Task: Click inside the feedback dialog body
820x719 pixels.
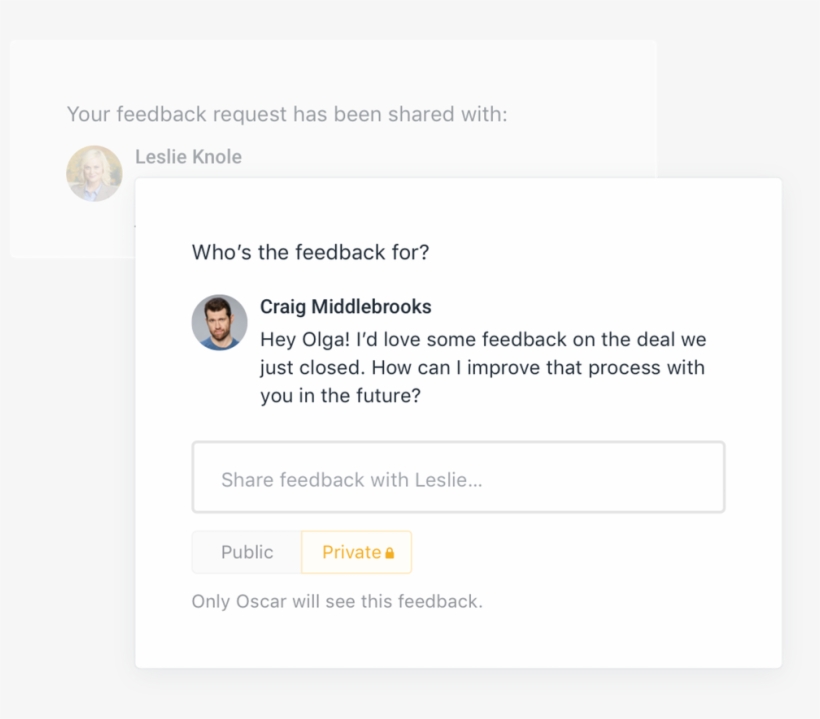Action: [460, 420]
